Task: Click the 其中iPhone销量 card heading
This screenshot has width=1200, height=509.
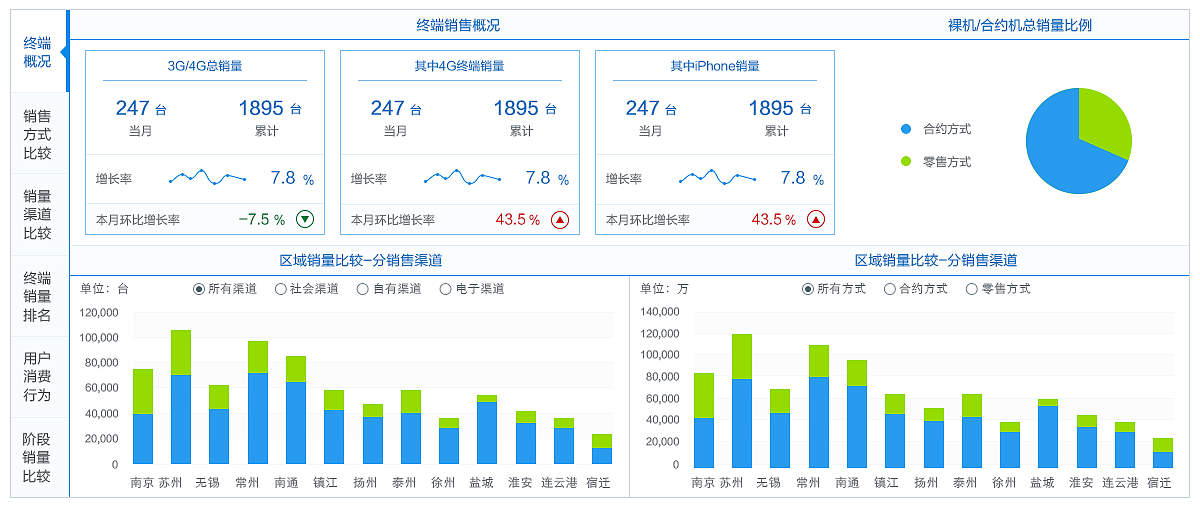Action: pos(715,66)
